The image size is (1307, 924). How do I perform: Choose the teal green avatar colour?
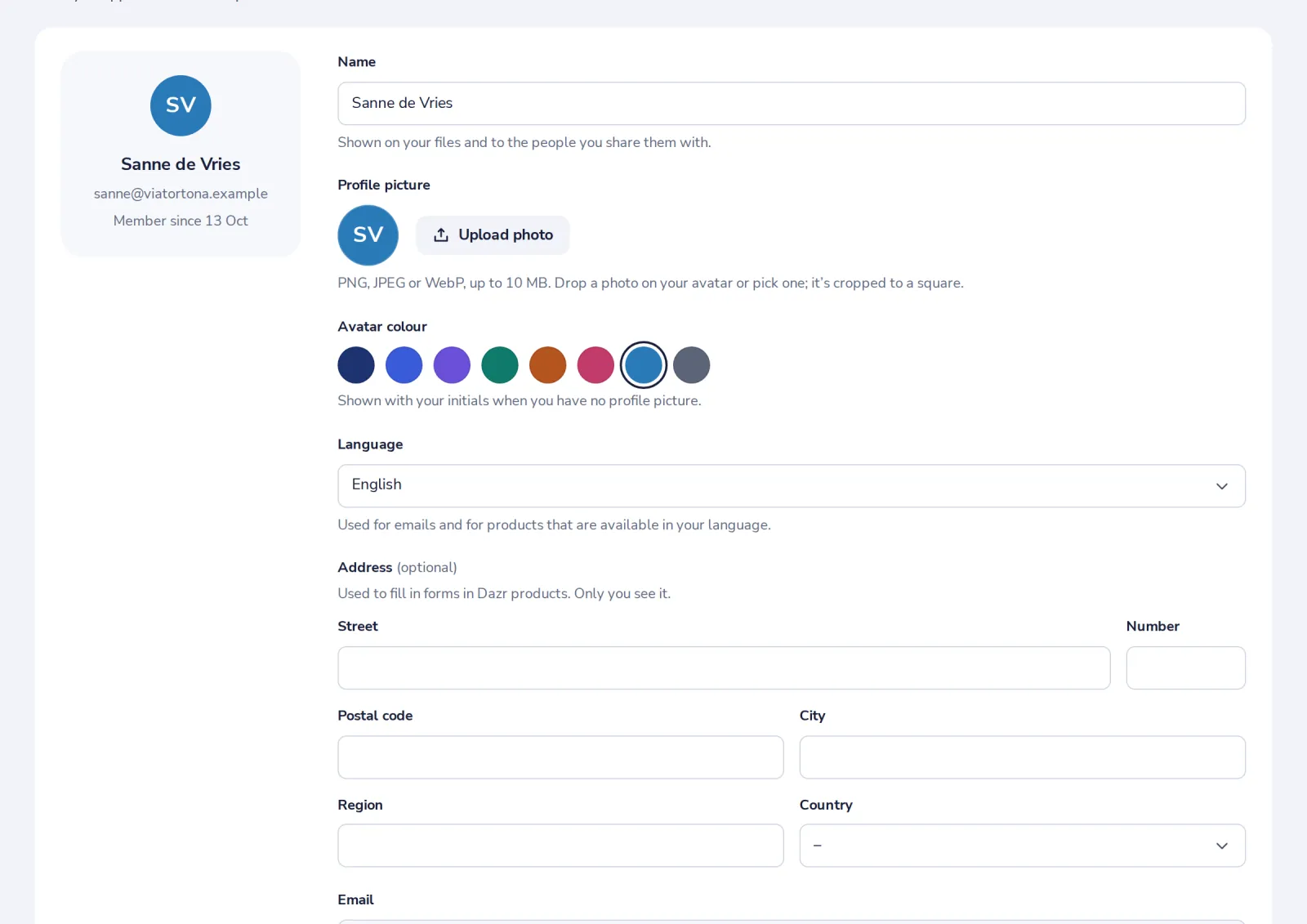(x=500, y=365)
